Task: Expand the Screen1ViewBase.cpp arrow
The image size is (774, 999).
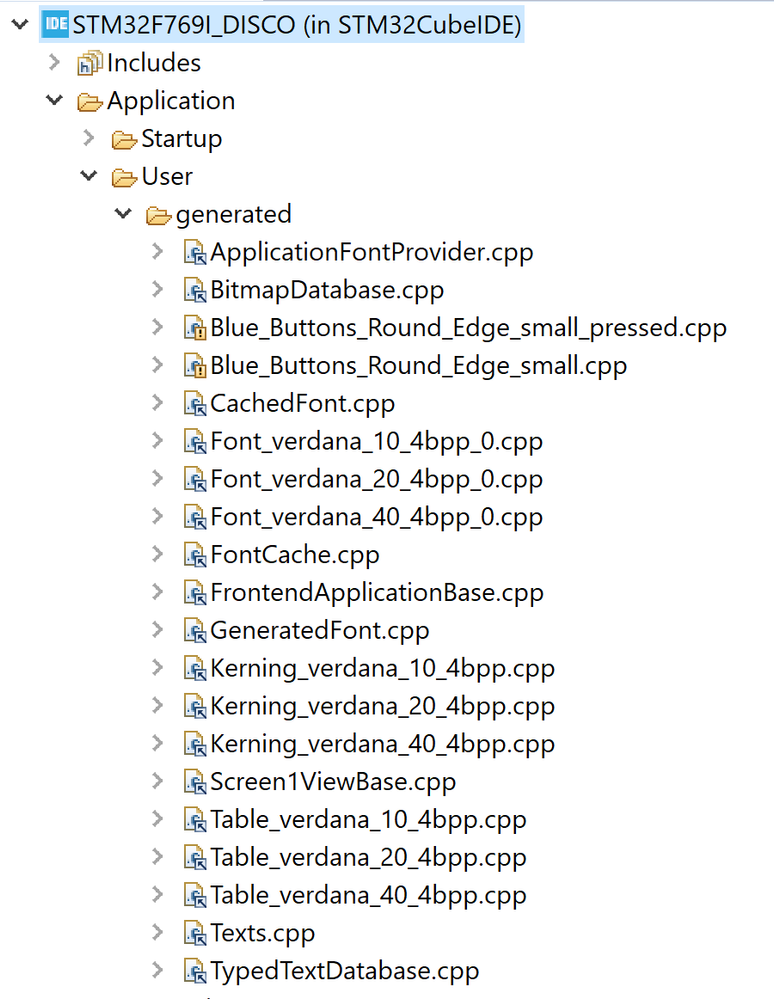Action: [157, 781]
